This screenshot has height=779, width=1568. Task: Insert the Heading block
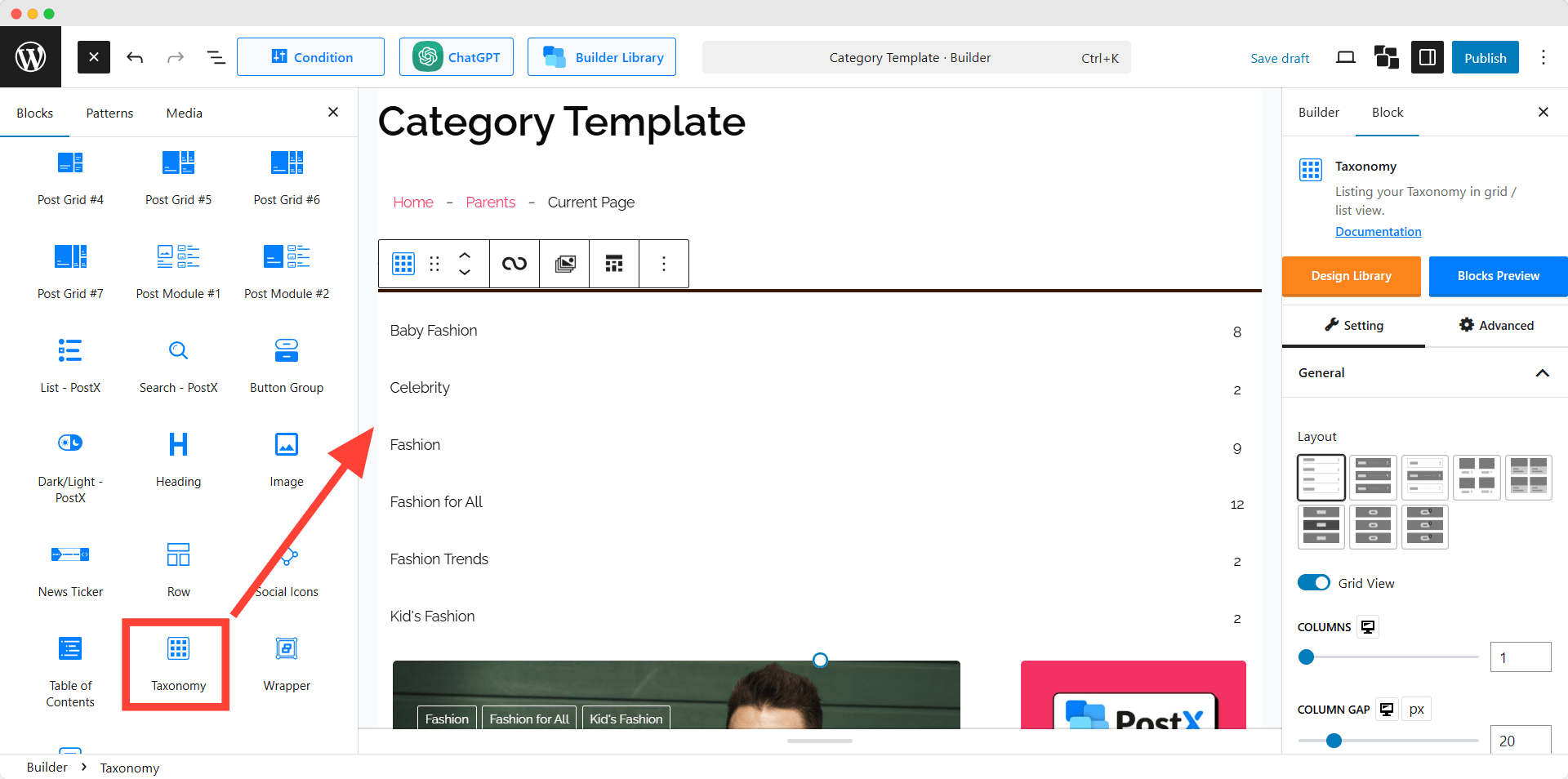tap(178, 460)
